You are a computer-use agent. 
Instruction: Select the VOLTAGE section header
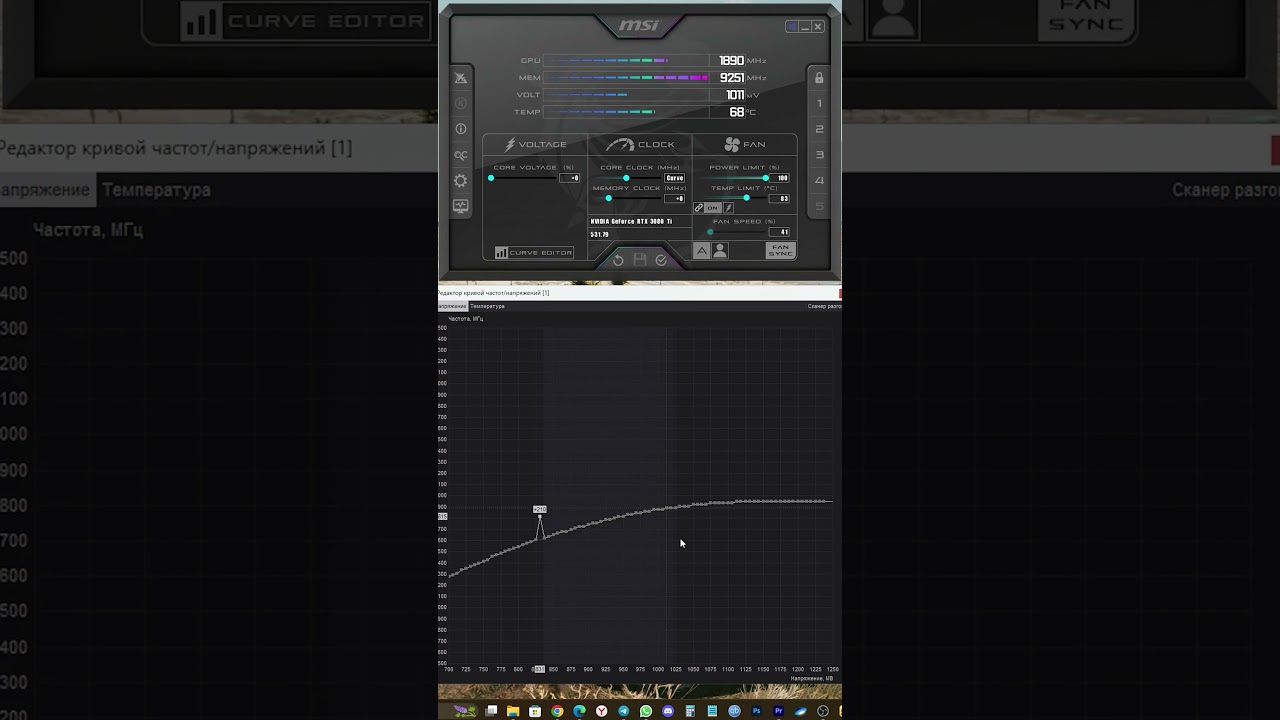tap(535, 144)
